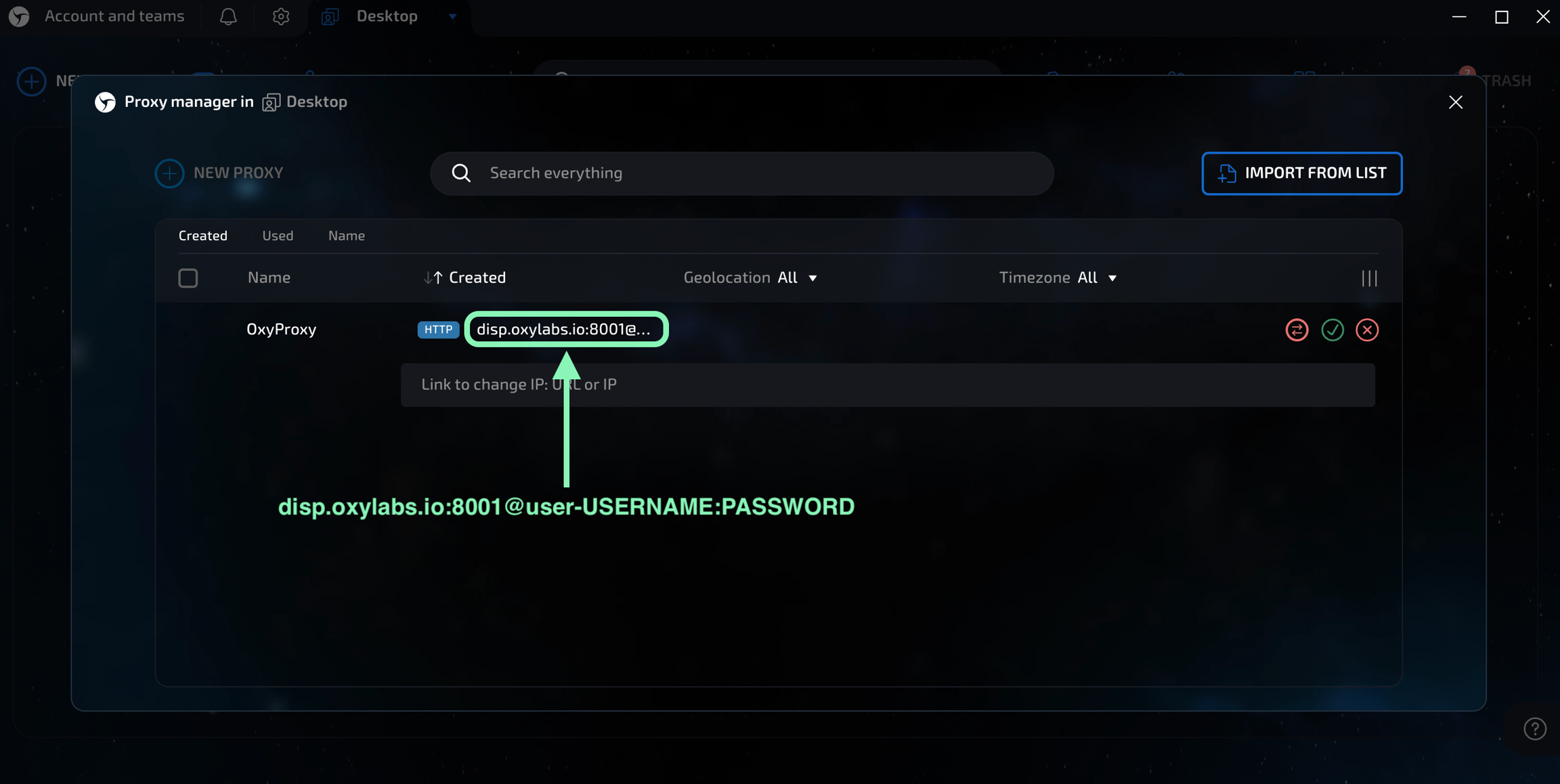
Task: Open notifications bell icon
Action: [228, 16]
